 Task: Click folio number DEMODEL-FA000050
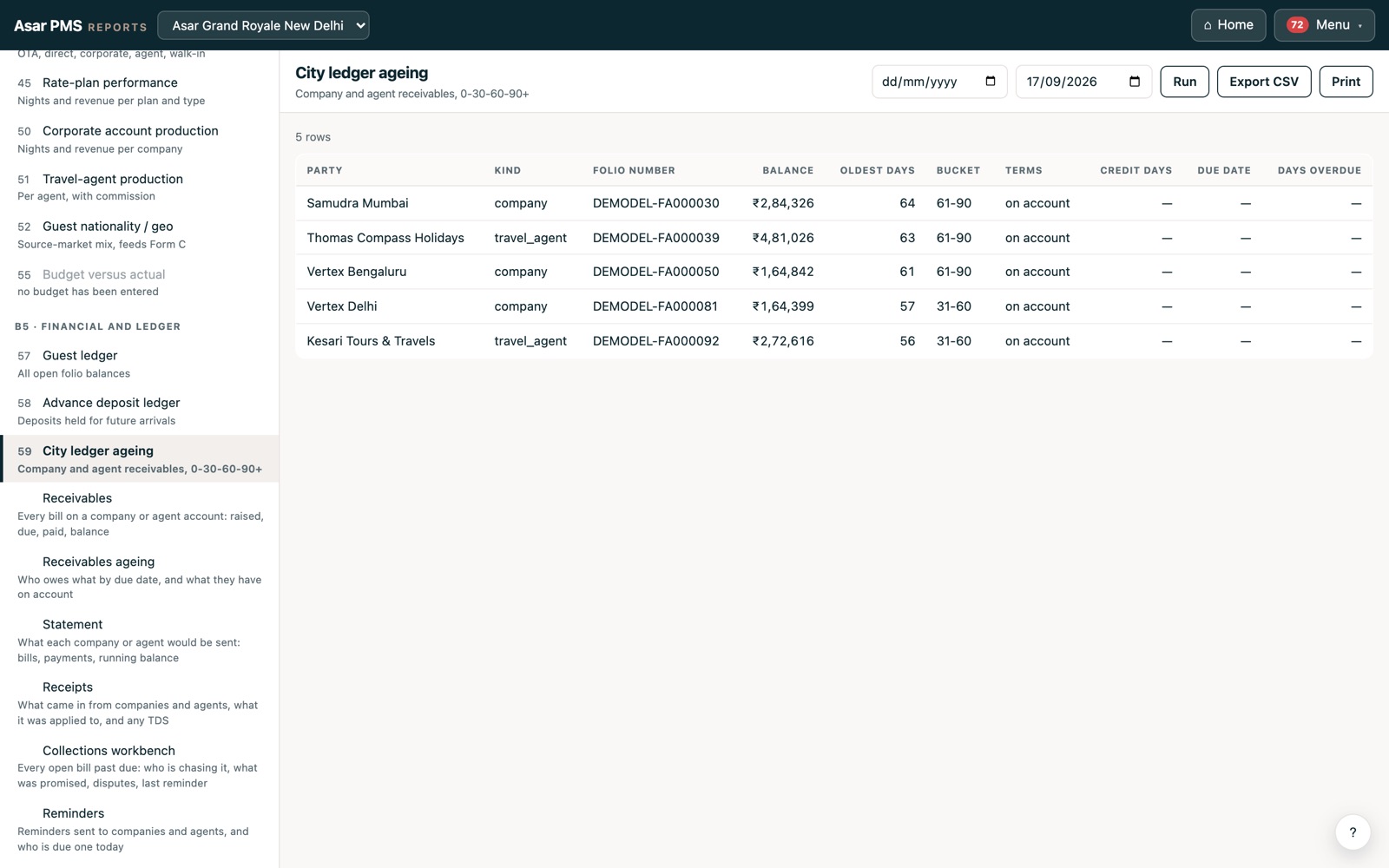[x=655, y=272]
